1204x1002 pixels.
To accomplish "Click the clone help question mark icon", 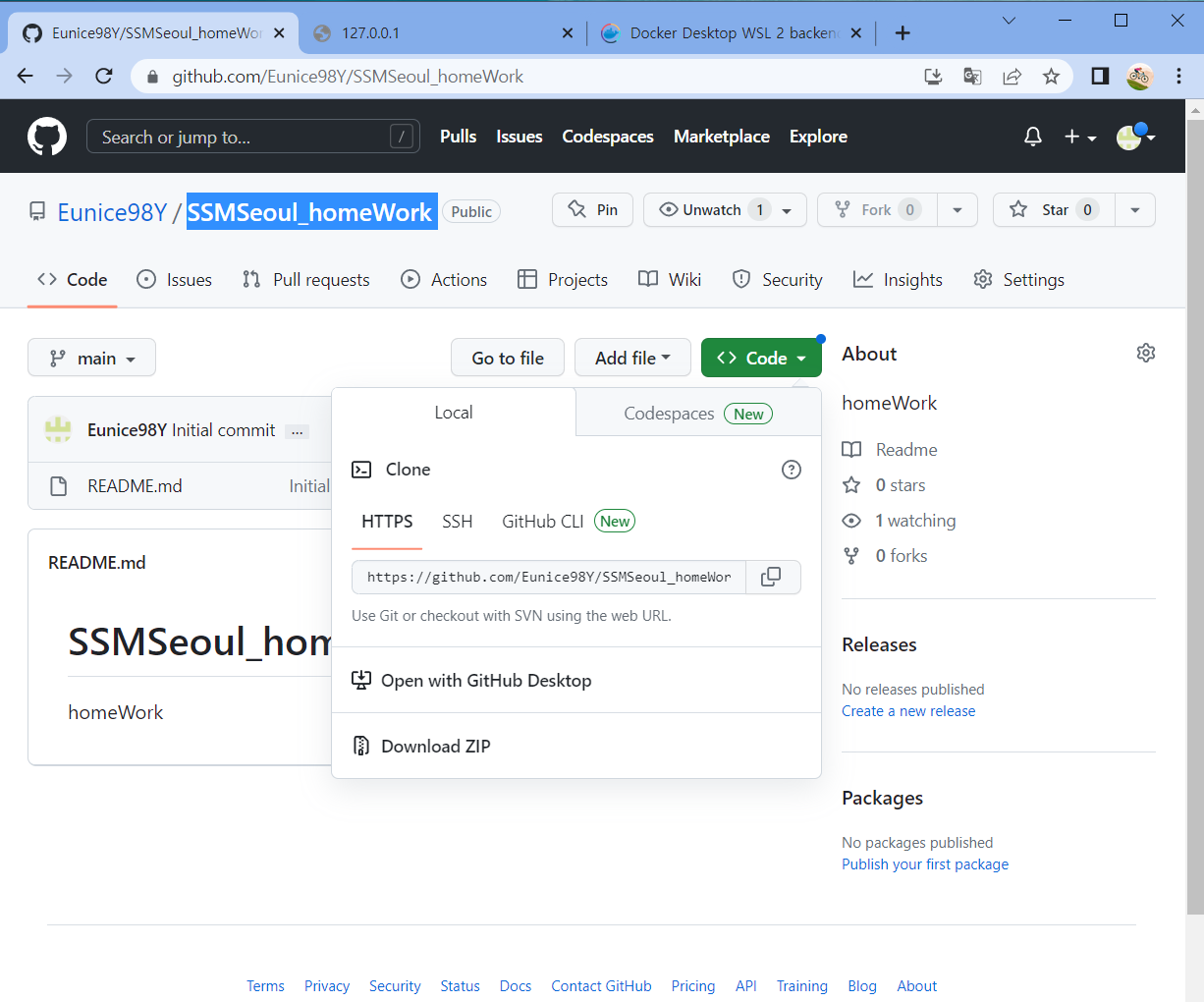I will coord(792,470).
